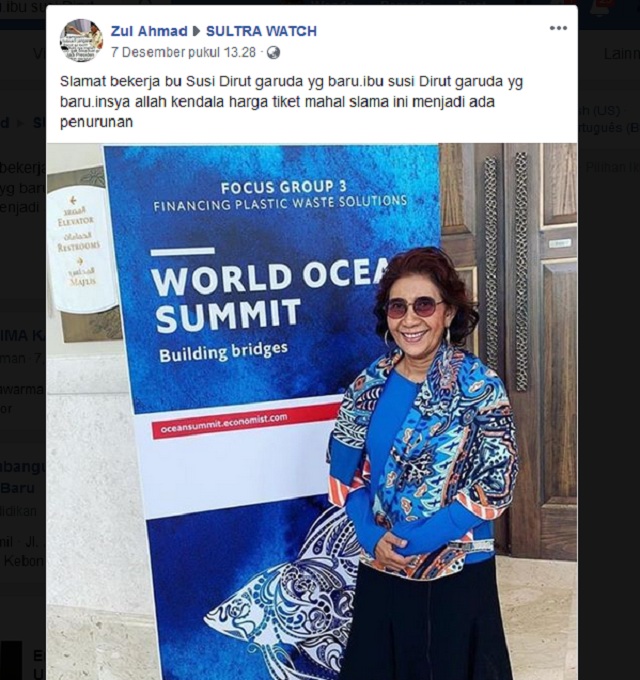Click the search box showing 'ibu su'
640x680 pixels.
pos(23,7)
